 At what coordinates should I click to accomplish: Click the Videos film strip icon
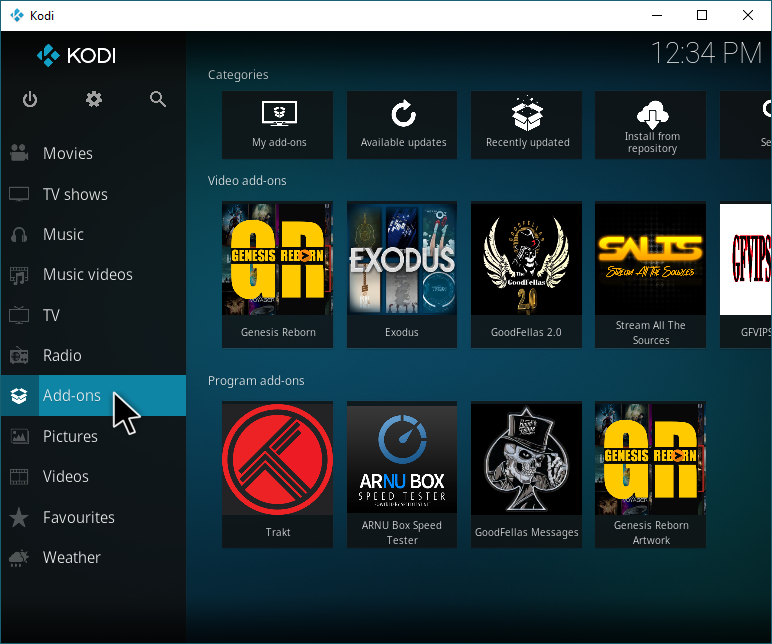click(19, 476)
